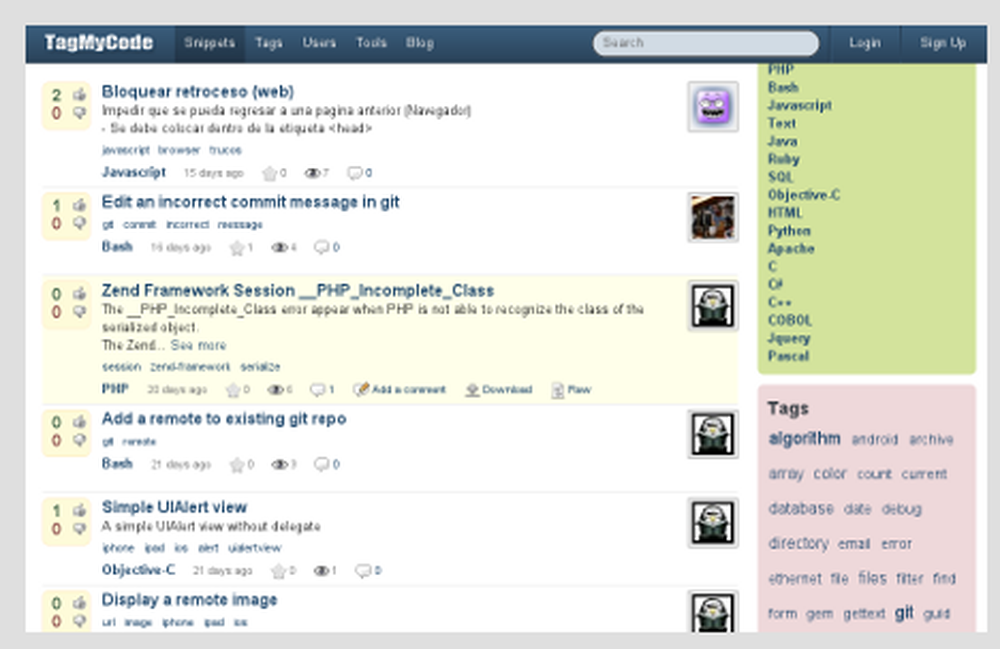Image resolution: width=1000 pixels, height=649 pixels.
Task: Star the Edit an incorrect commit message snippet
Action: (237, 247)
